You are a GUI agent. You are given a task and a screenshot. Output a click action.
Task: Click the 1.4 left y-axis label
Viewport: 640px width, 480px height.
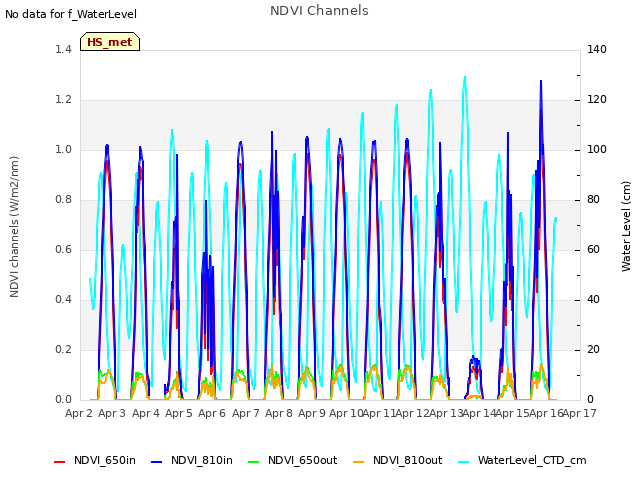63,49
